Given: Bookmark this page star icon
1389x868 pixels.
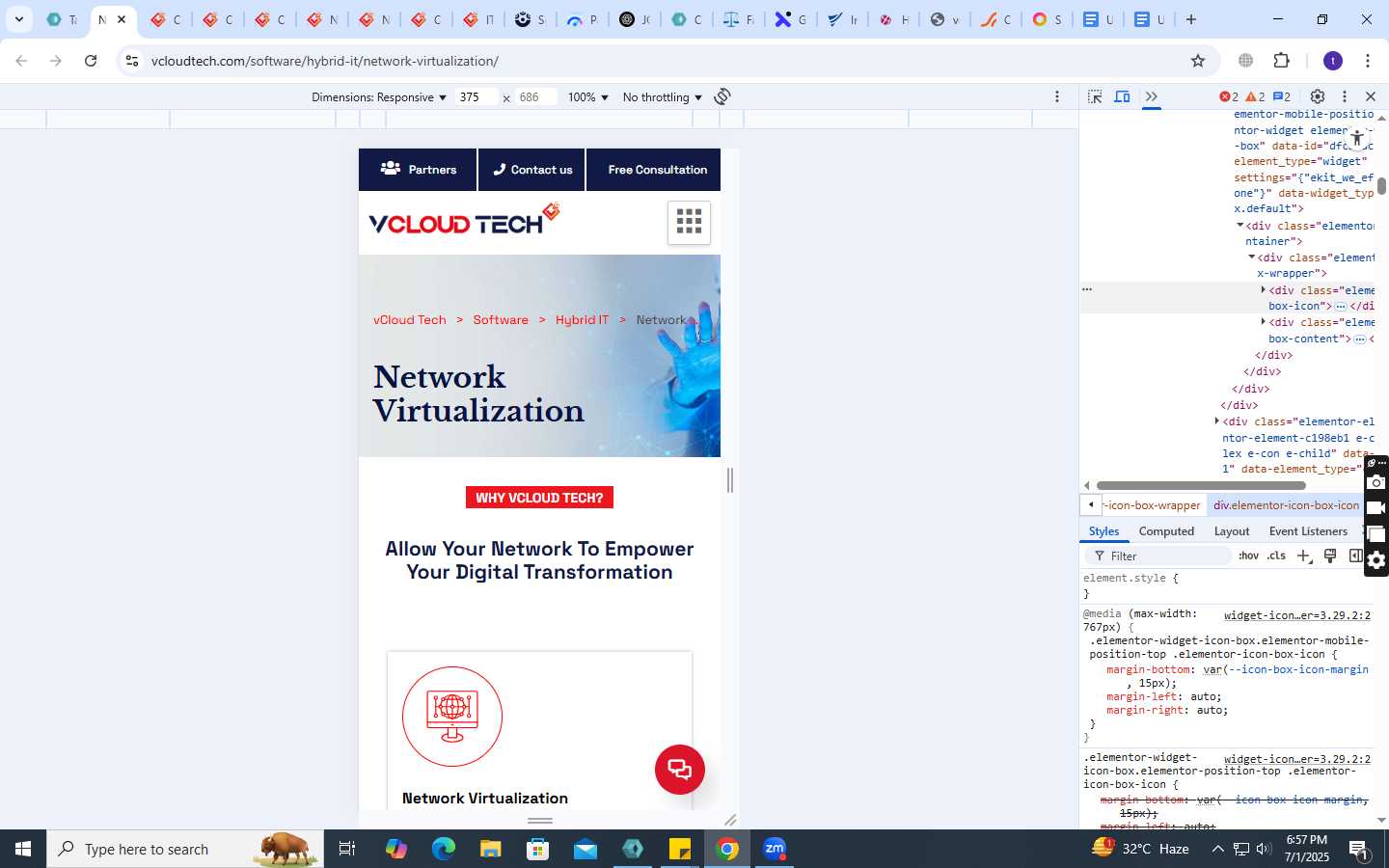Looking at the screenshot, I should (x=1198, y=61).
